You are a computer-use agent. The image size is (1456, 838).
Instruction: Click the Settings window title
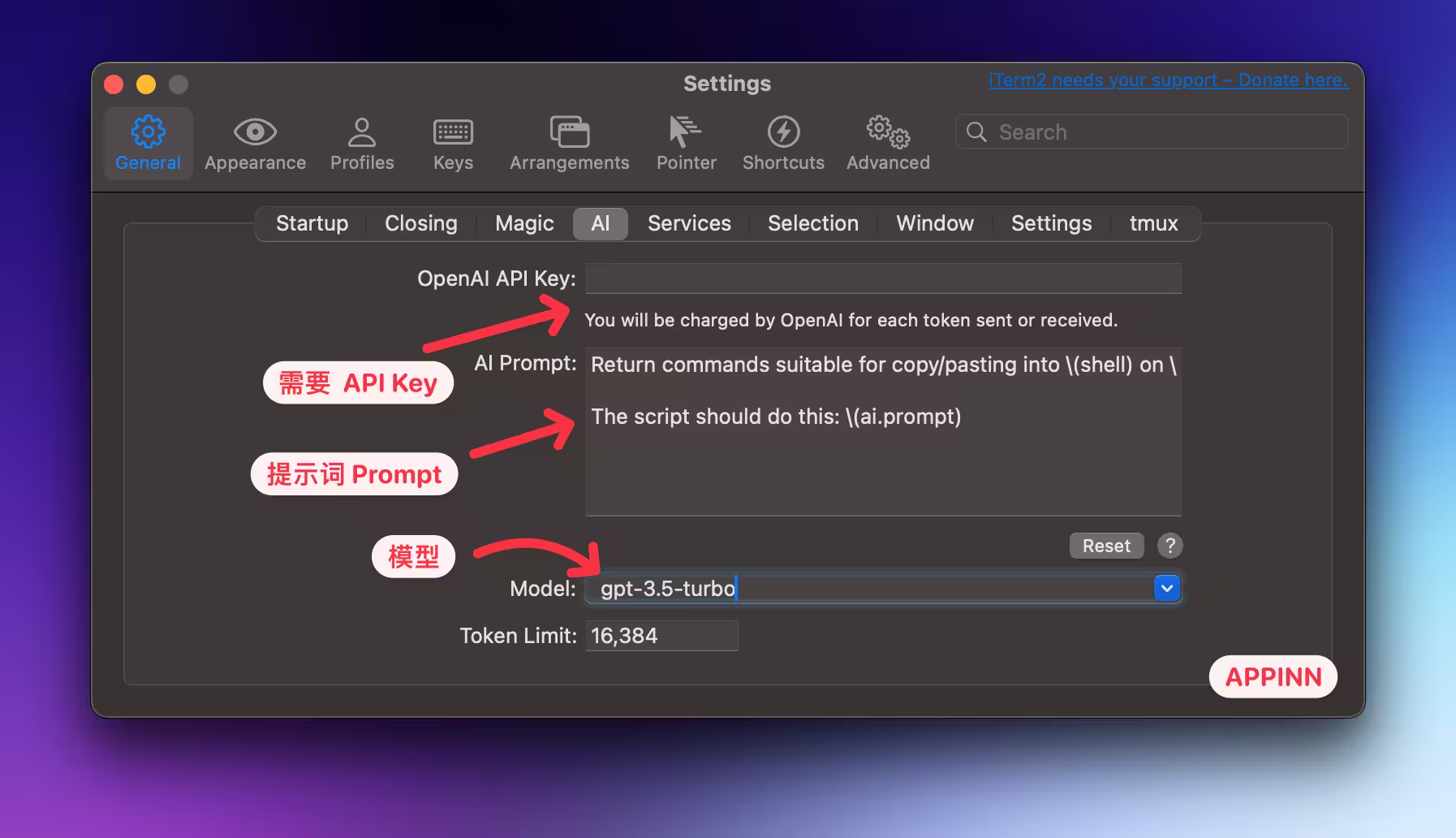(727, 84)
